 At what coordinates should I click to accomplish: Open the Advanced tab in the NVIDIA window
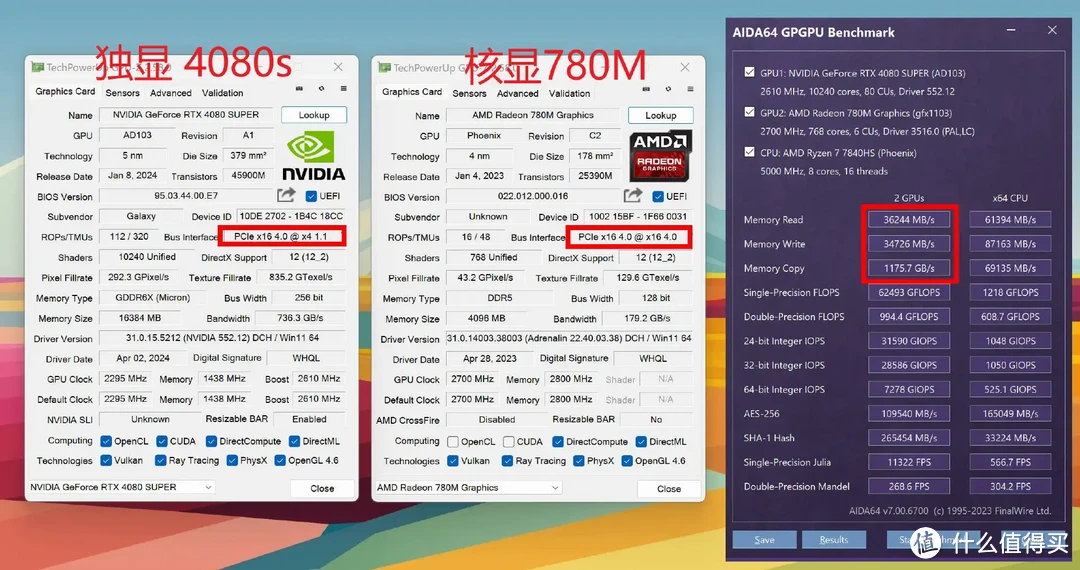[171, 93]
